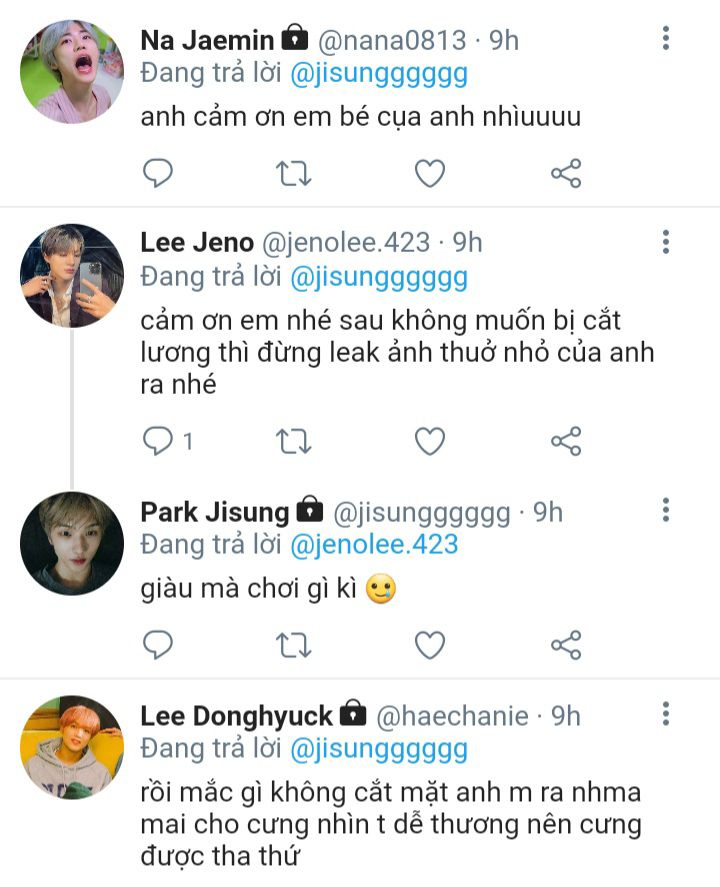Retweet Lee Jeno's reply

(293, 441)
